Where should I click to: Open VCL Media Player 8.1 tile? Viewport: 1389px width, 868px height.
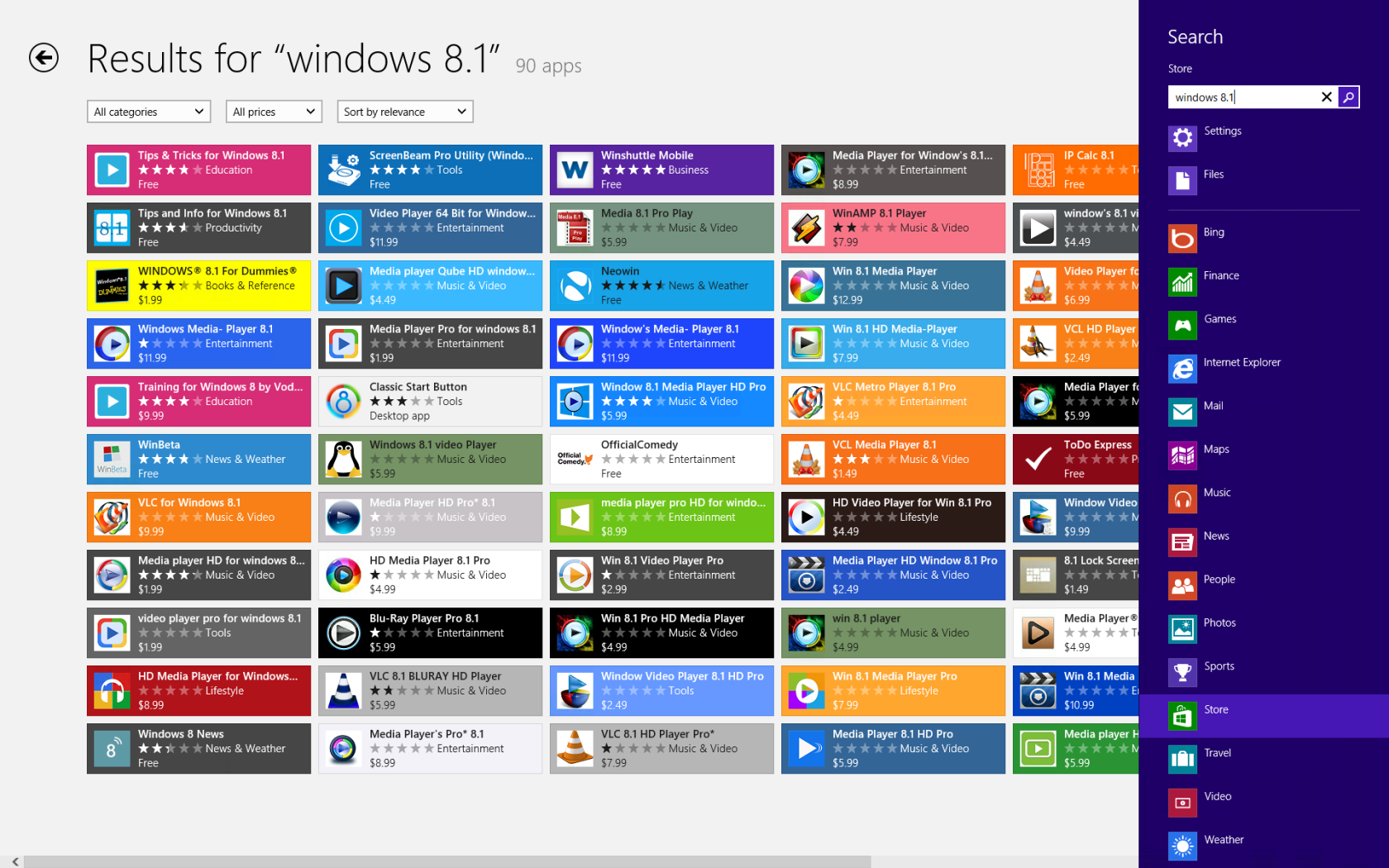893,459
